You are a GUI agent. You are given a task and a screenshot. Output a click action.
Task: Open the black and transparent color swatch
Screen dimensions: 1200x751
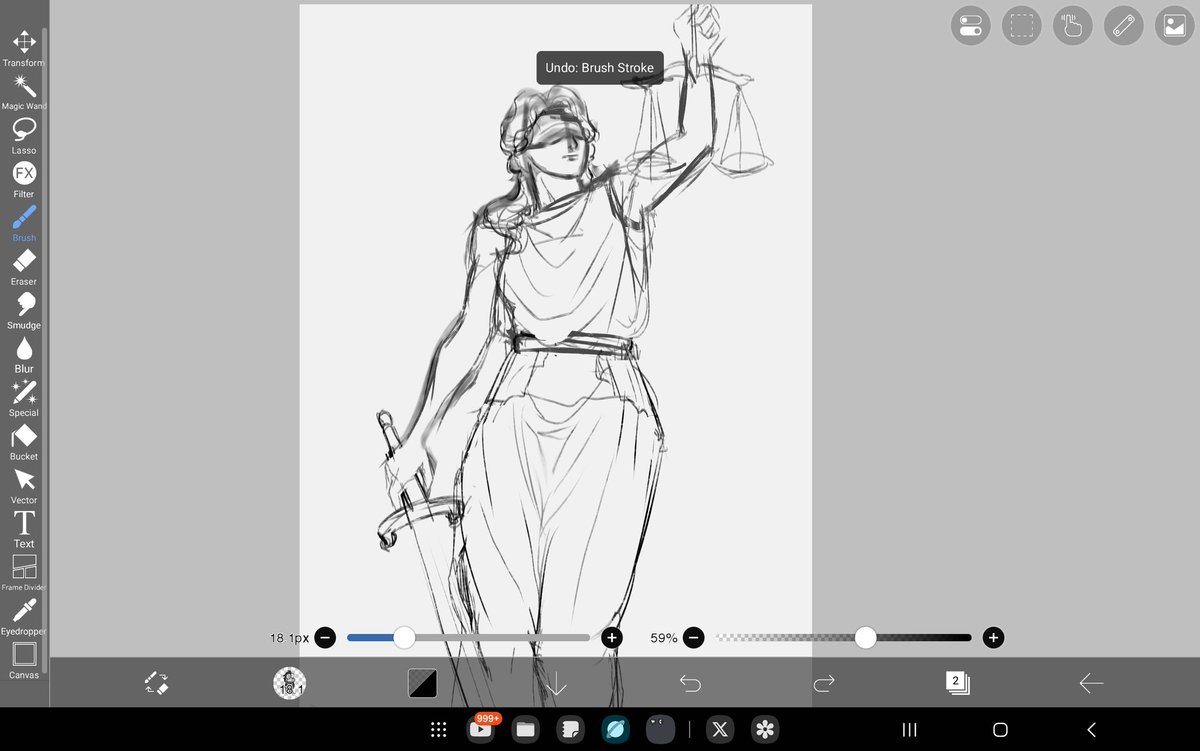click(422, 683)
